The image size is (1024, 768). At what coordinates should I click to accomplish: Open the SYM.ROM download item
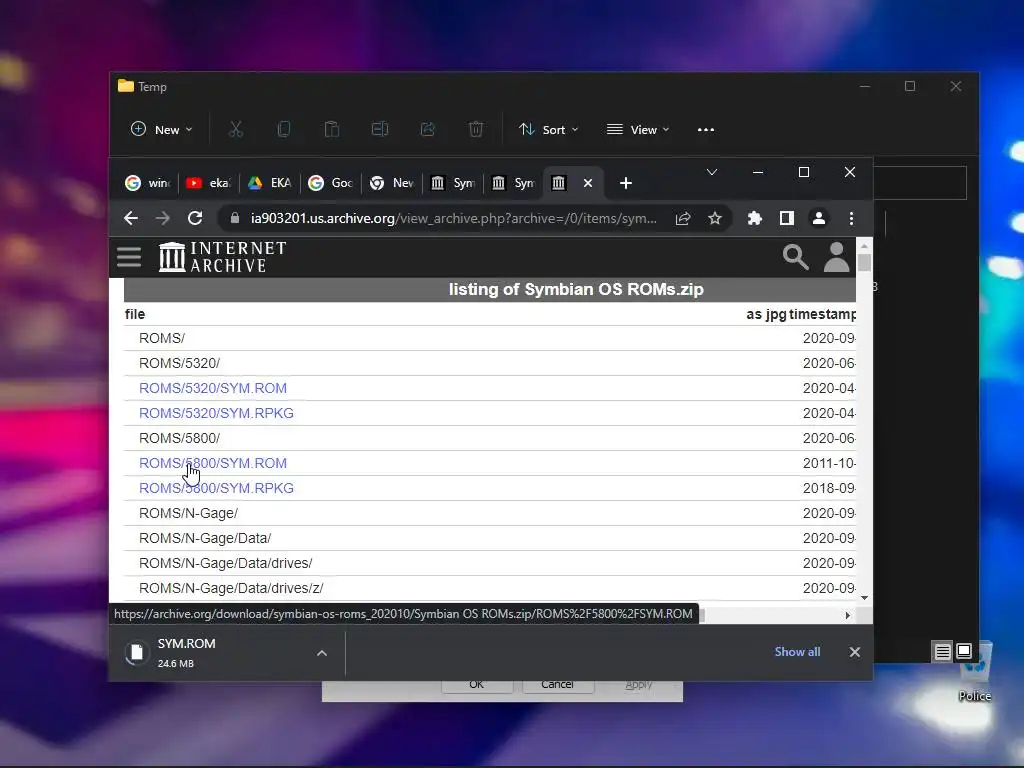pos(216,653)
